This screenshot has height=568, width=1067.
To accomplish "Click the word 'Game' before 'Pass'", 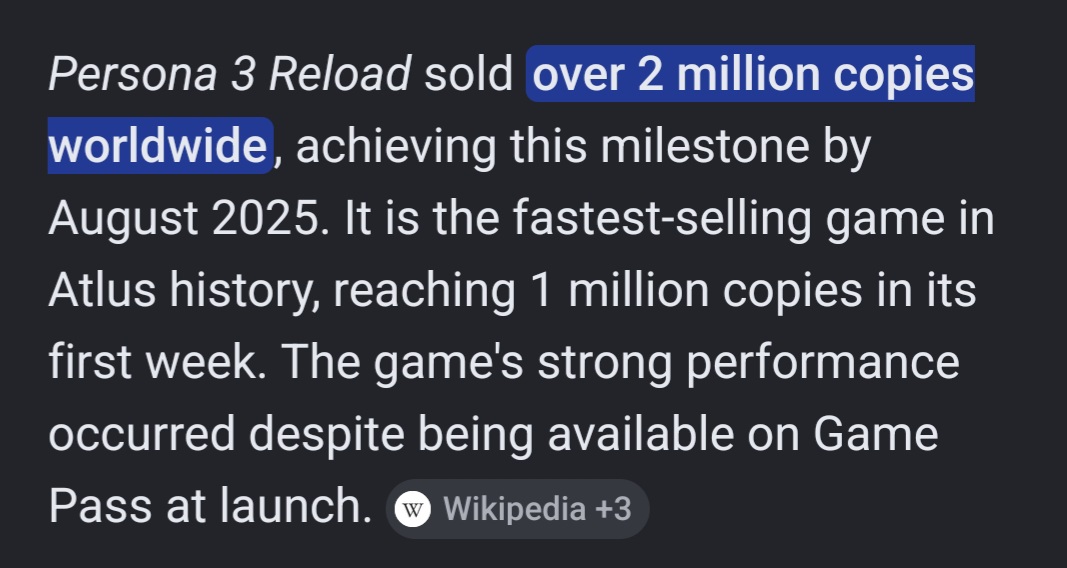I will [x=876, y=434].
